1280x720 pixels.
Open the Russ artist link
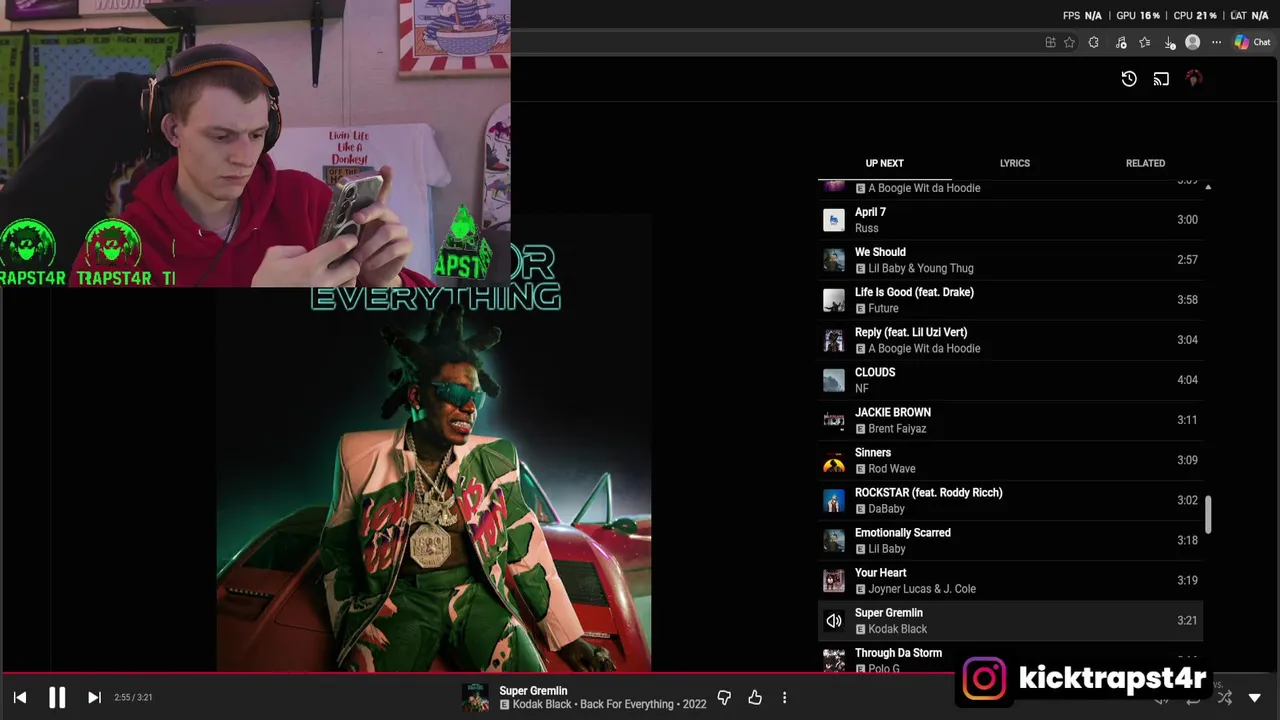click(x=866, y=228)
